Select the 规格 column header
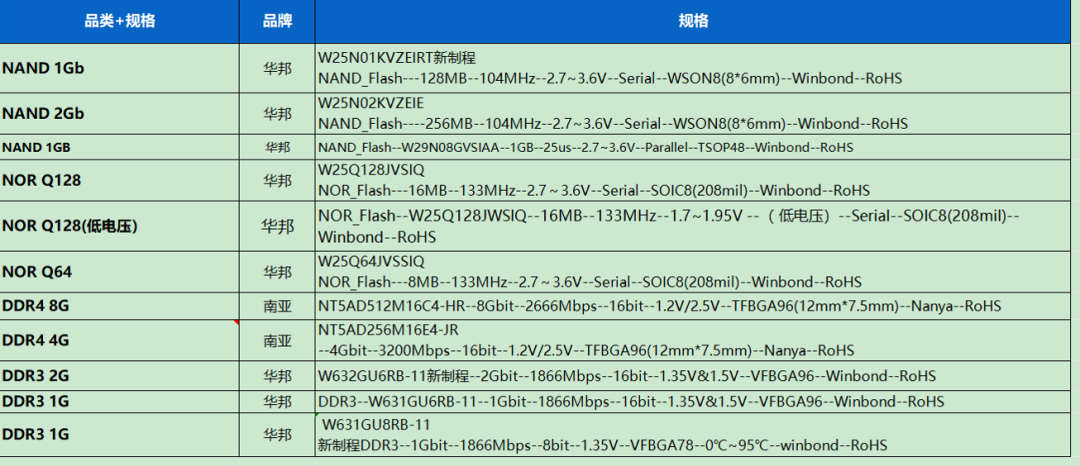This screenshot has width=1080, height=466. click(693, 21)
